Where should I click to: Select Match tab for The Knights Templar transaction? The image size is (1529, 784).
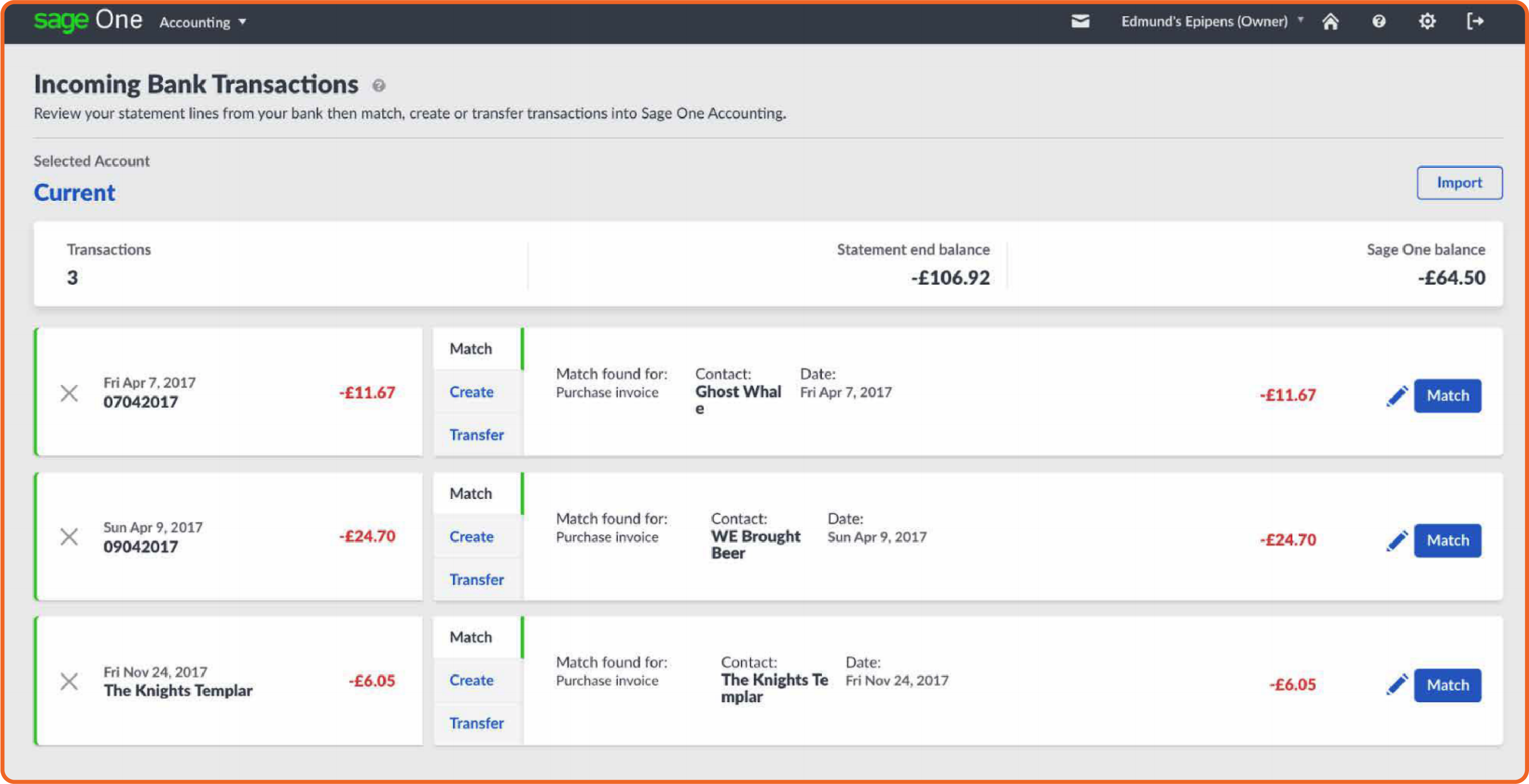[477, 638]
